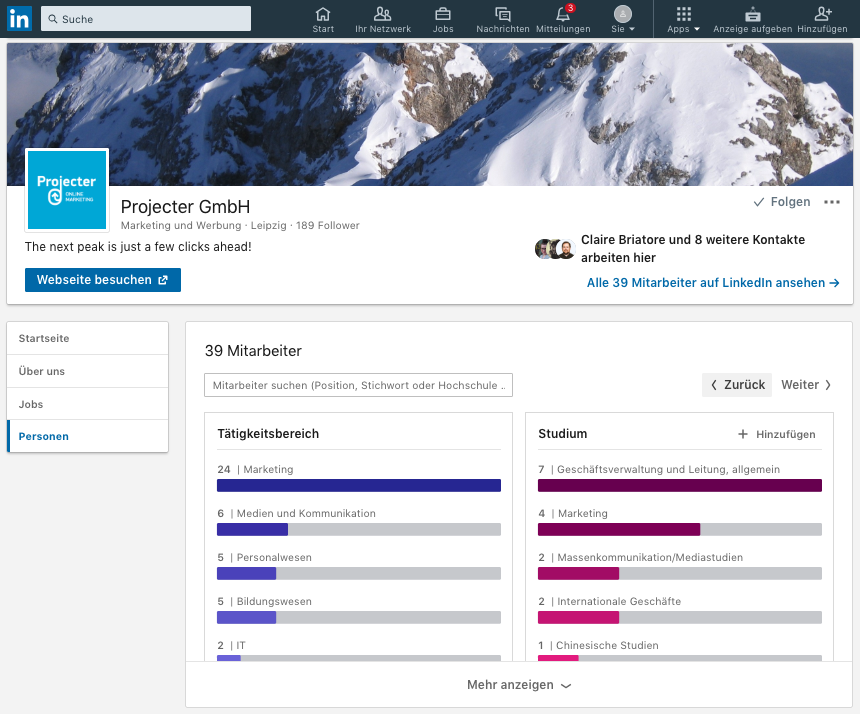Click the '189 Follower' text
The width and height of the screenshot is (860, 714).
(x=327, y=225)
